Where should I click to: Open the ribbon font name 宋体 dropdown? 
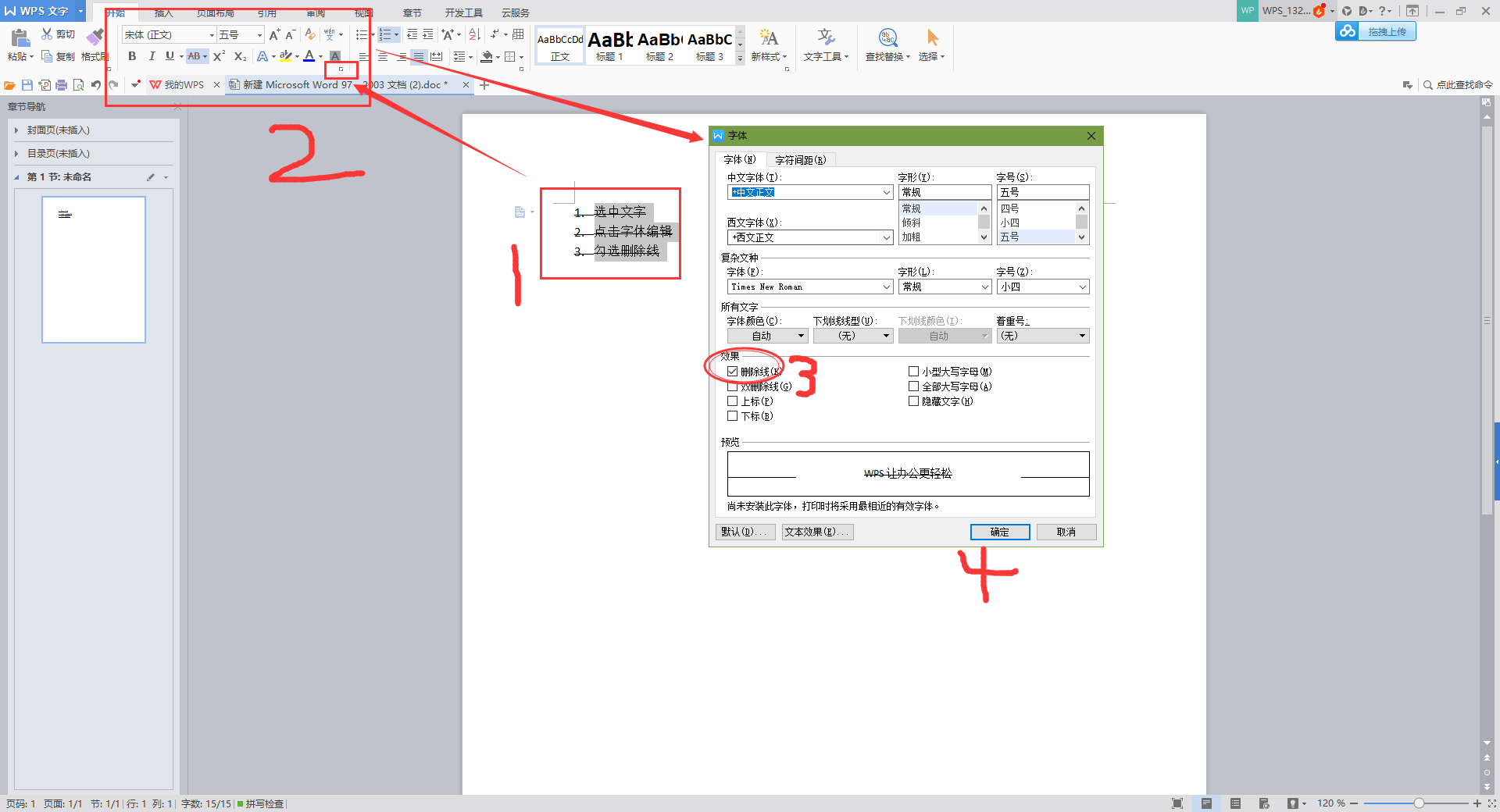(x=212, y=35)
